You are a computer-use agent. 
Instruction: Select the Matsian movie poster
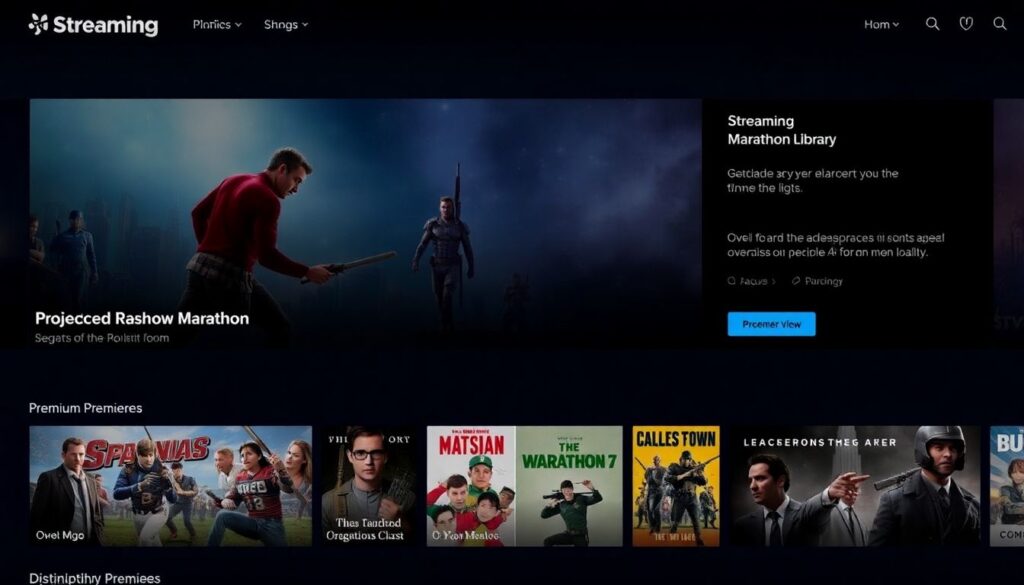(x=470, y=486)
